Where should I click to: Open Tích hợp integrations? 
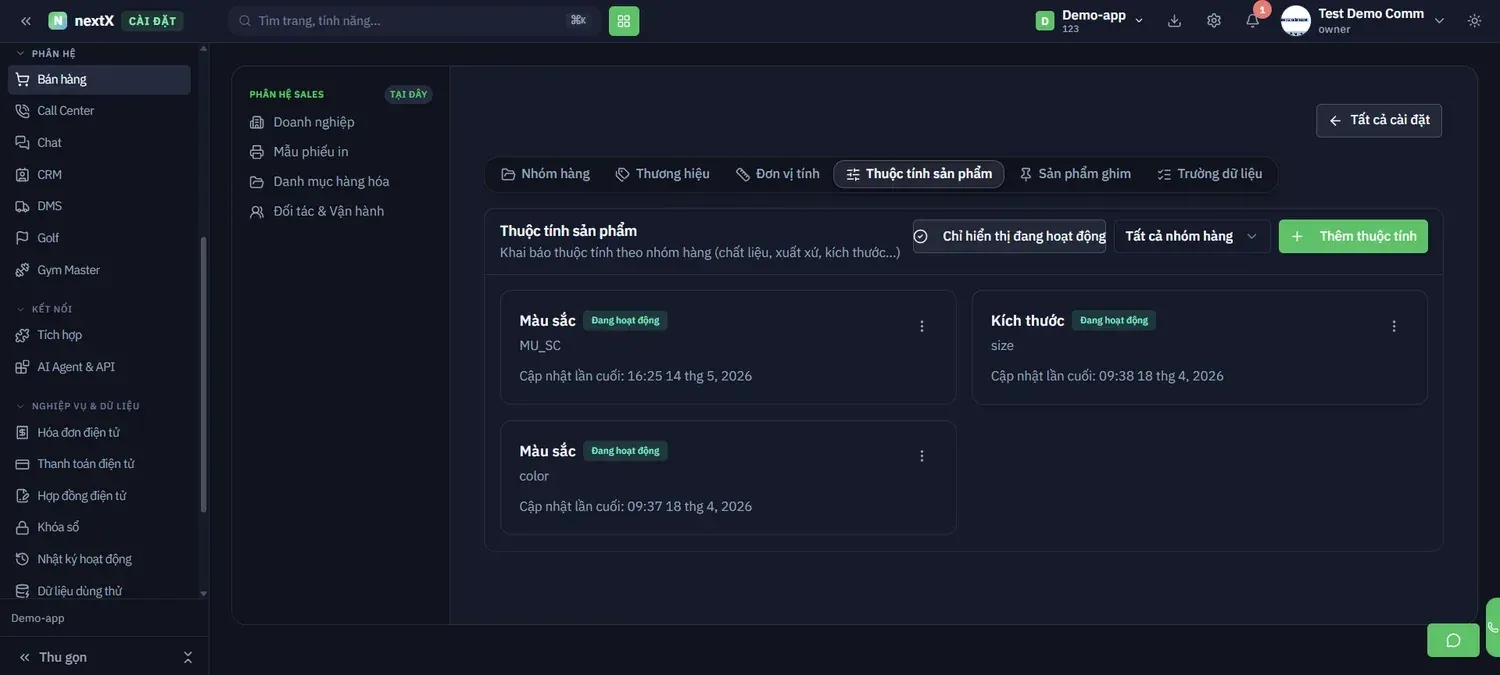click(x=99, y=335)
